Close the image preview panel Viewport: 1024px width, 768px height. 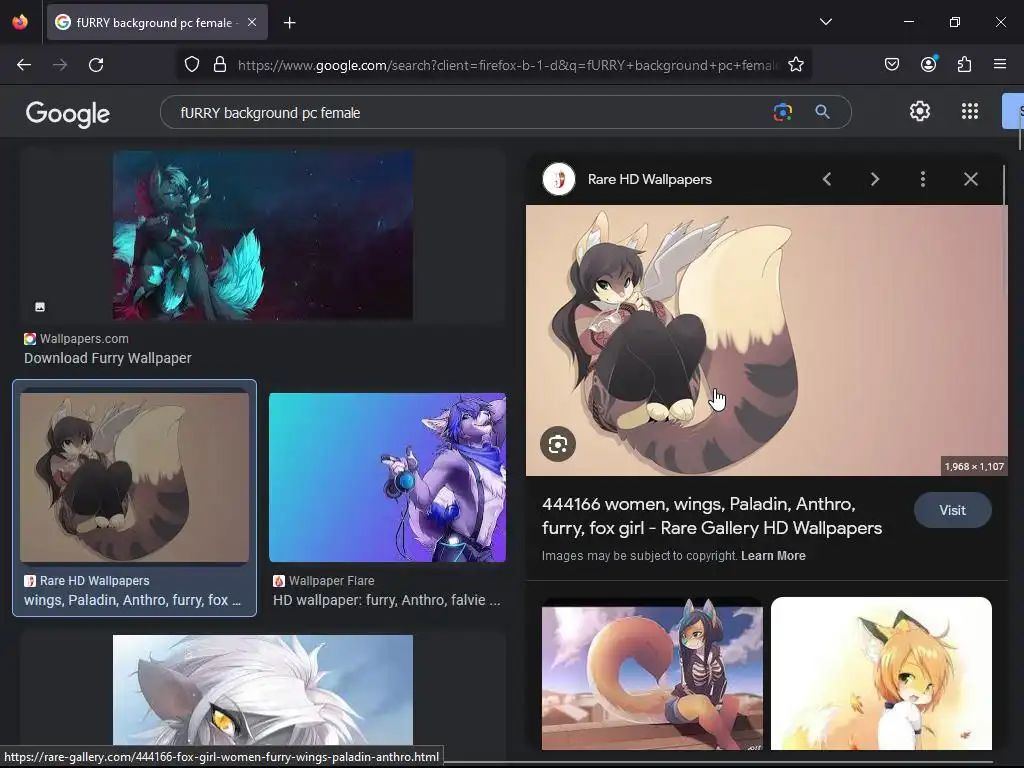(970, 179)
